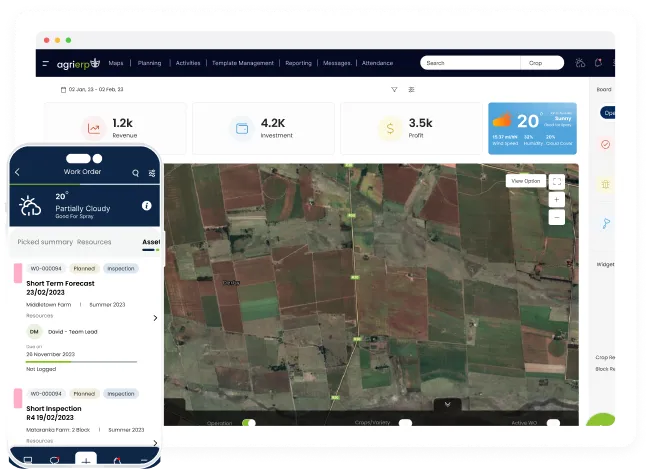Click pink color marker of Short Inspection
The image size is (651, 469).
pos(18,398)
